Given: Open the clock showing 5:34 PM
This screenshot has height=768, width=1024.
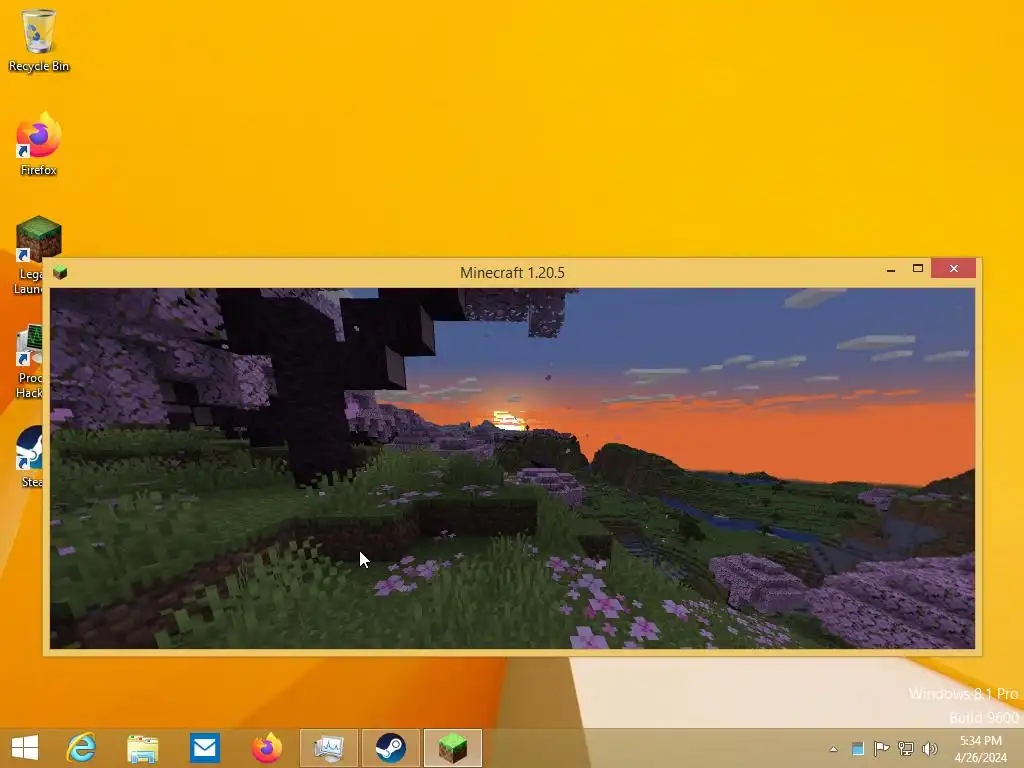Looking at the screenshot, I should [x=980, y=749].
